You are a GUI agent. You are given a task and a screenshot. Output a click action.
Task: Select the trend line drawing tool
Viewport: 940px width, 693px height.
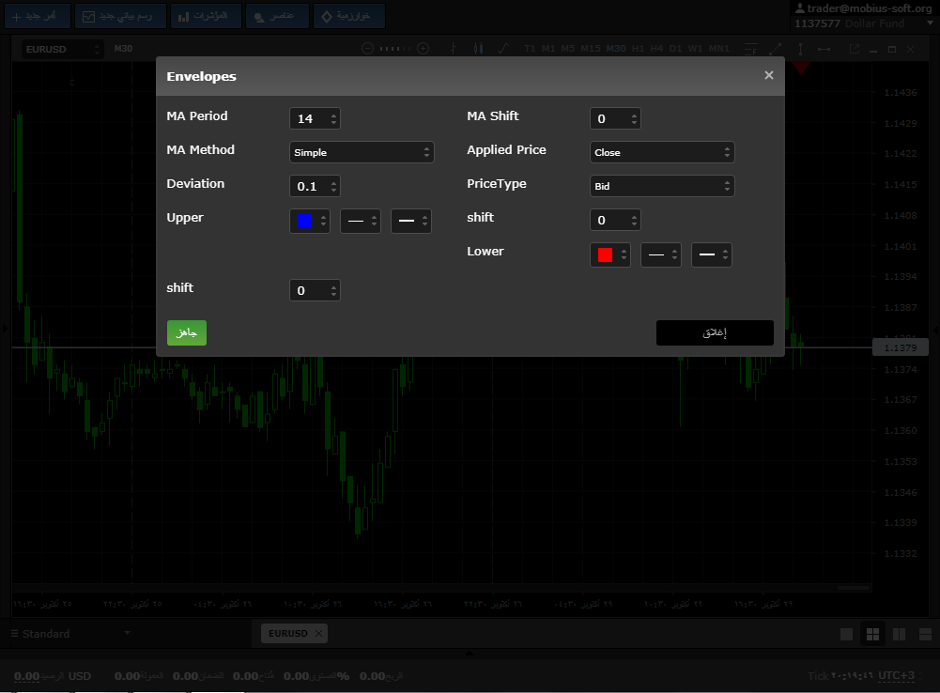(x=775, y=49)
